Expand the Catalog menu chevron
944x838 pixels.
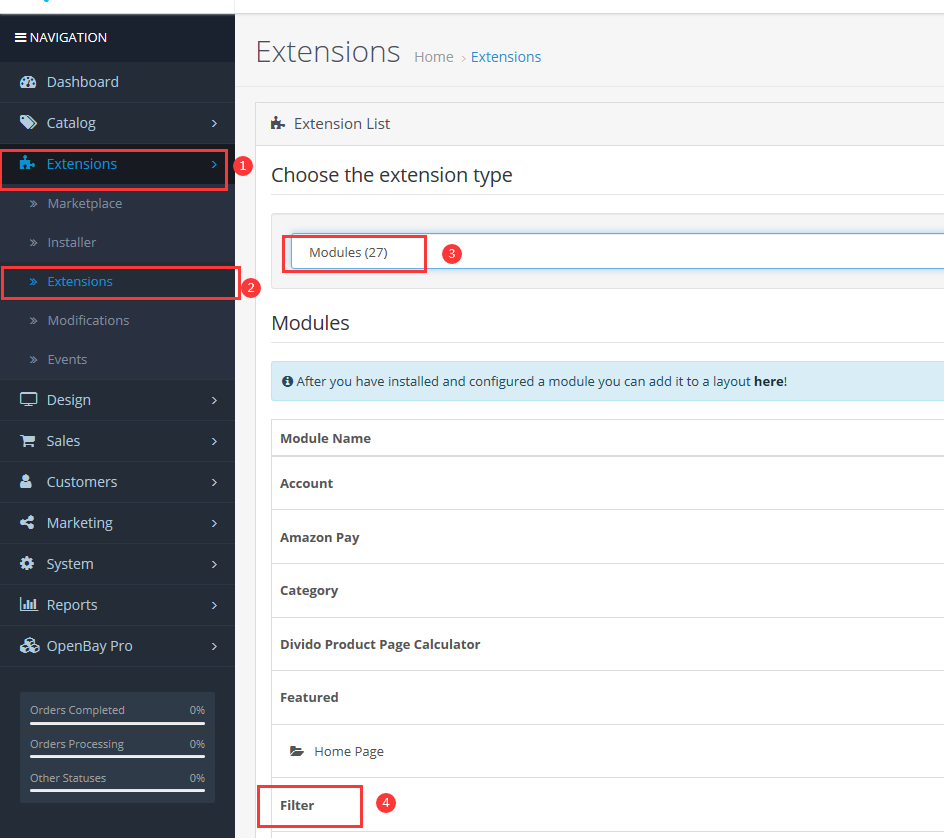pyautogui.click(x=214, y=123)
